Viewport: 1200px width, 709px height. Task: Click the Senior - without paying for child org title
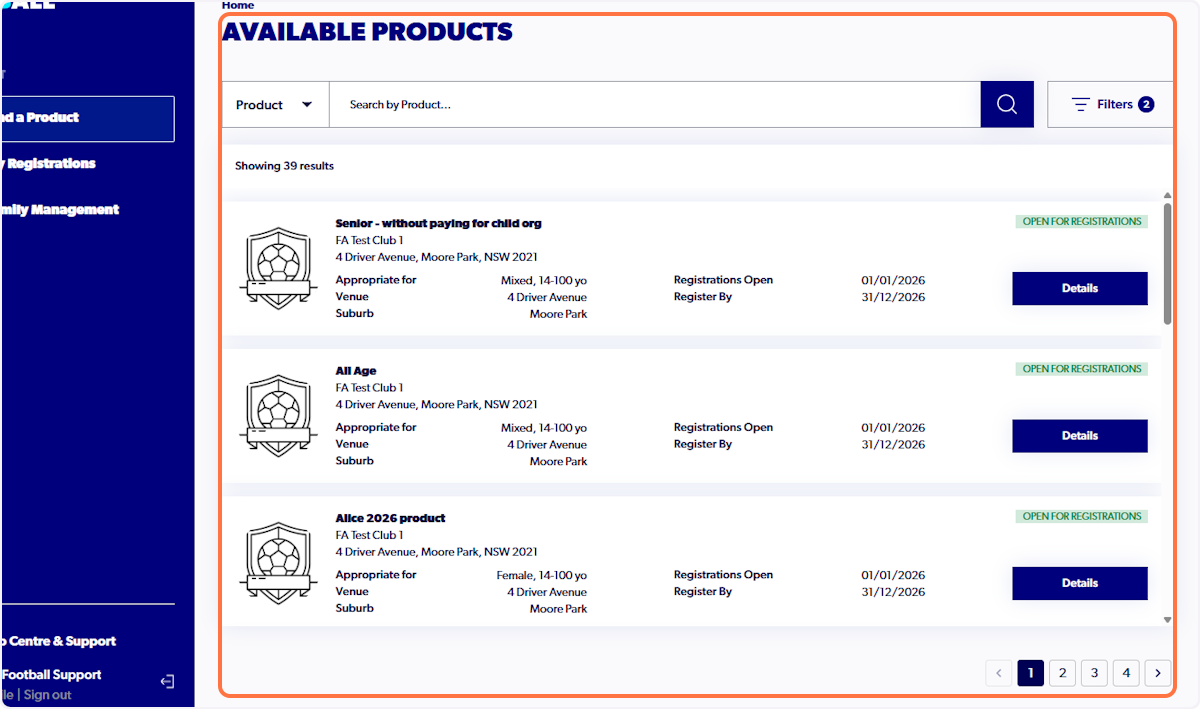[x=438, y=223]
